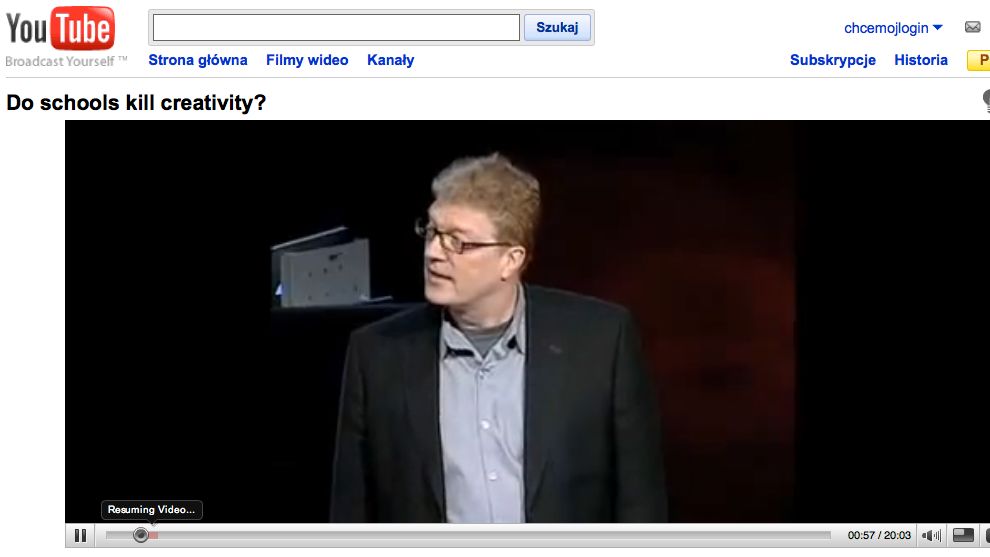Open the Kanały link
This screenshot has width=990, height=557.
pos(390,60)
